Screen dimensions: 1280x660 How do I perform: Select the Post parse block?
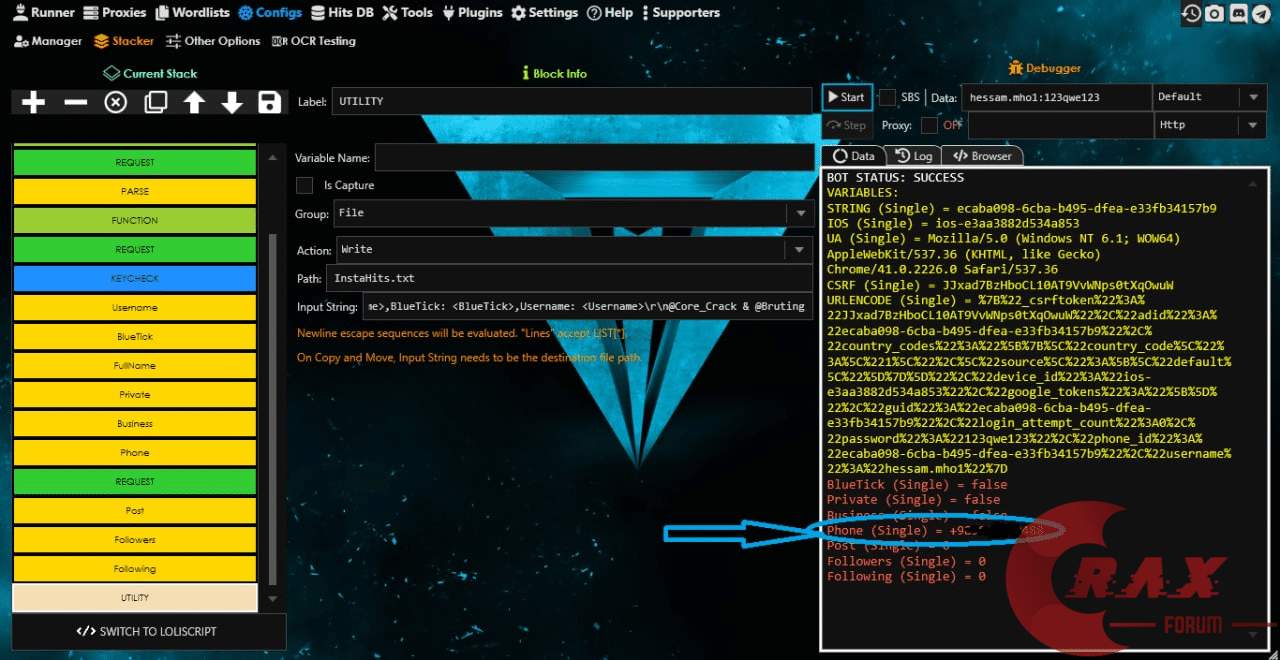click(x=134, y=510)
